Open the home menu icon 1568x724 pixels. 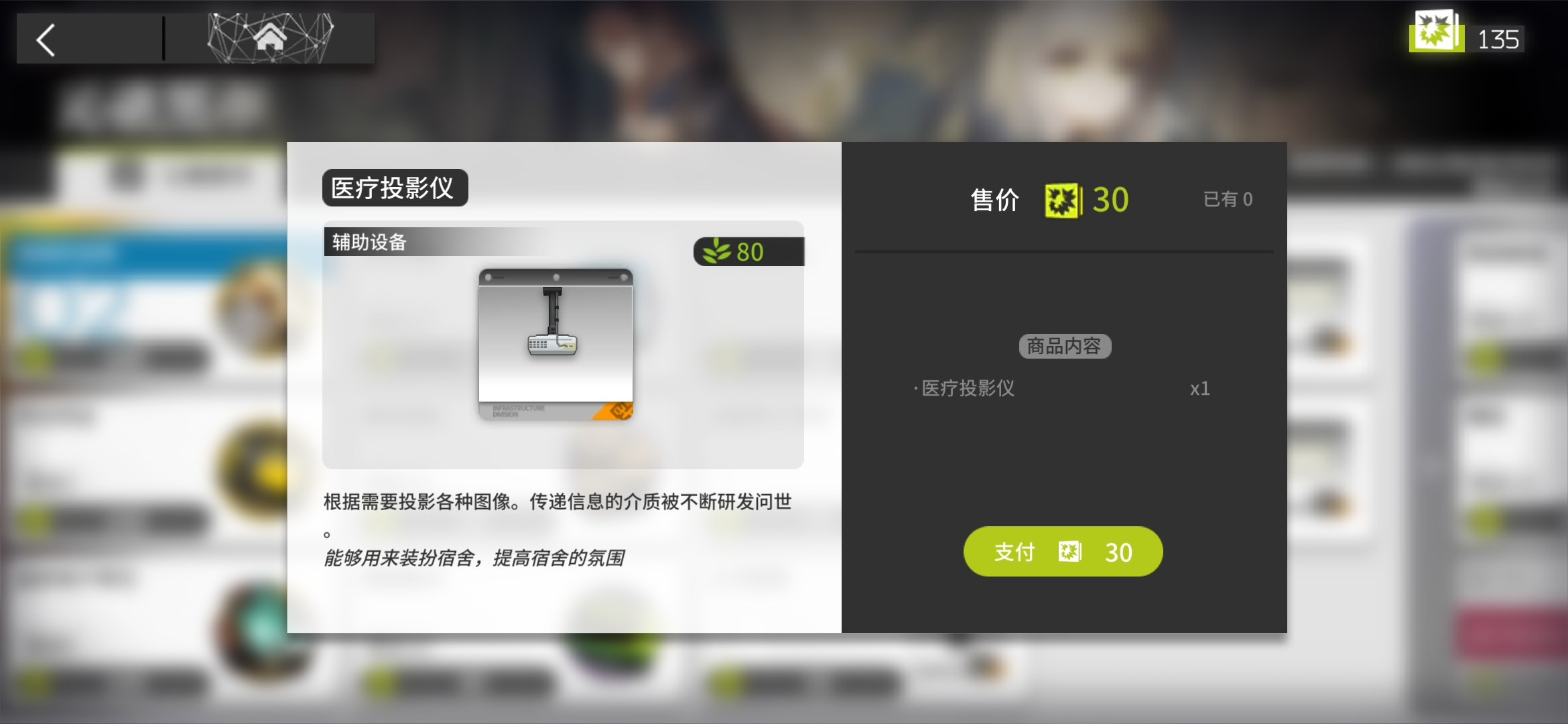click(269, 38)
